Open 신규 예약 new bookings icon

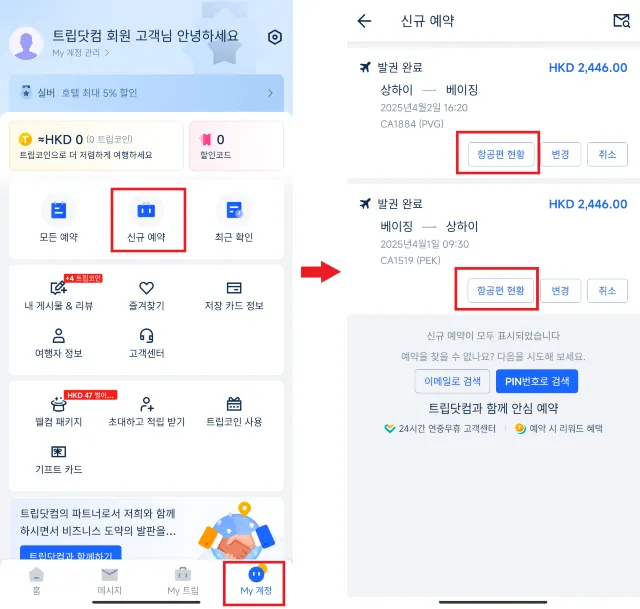click(x=146, y=211)
